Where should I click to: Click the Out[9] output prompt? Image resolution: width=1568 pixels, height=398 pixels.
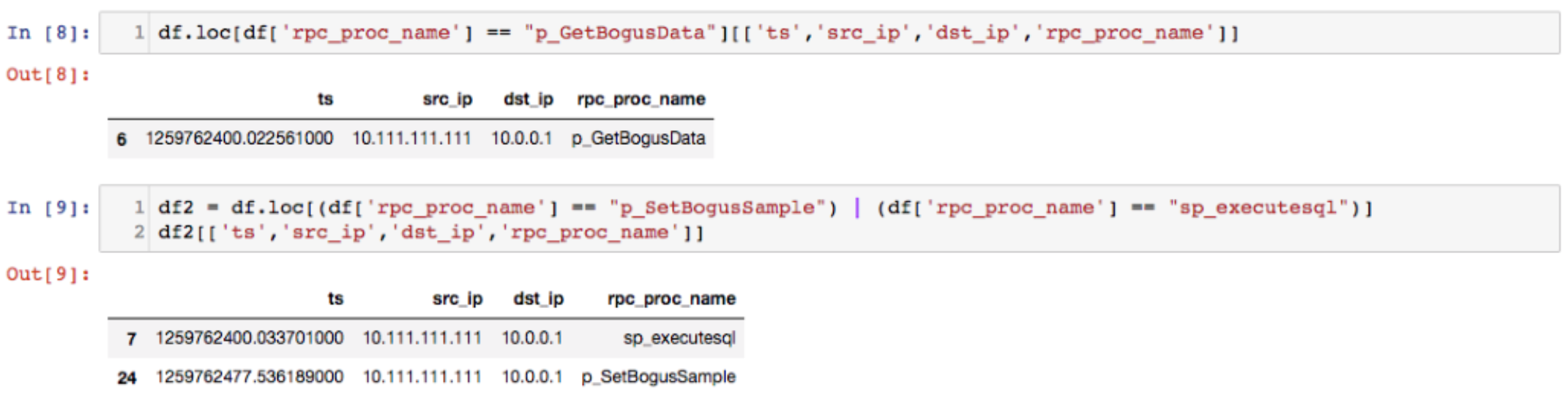[48, 274]
